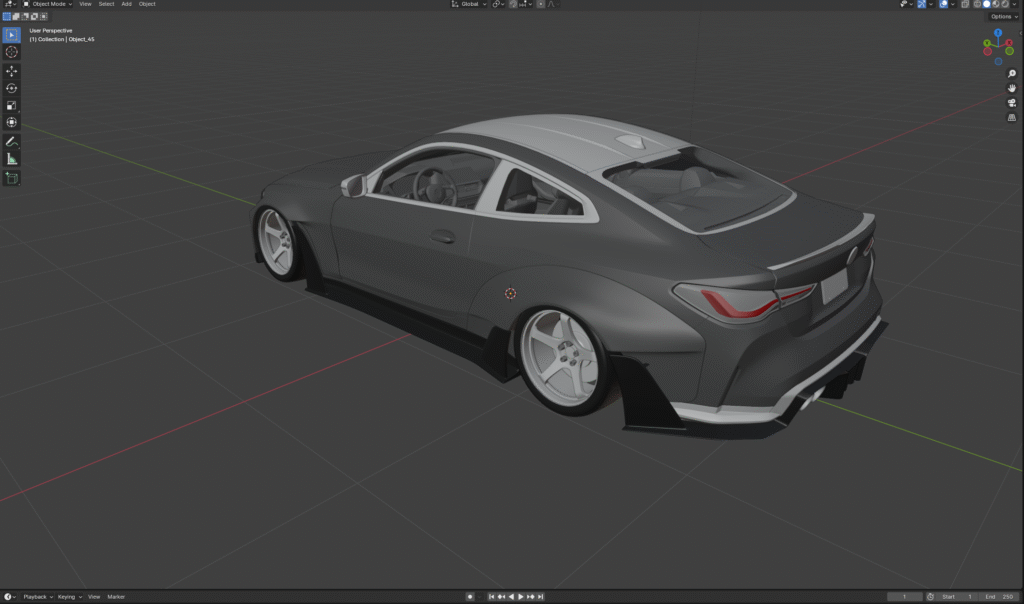The height and width of the screenshot is (604, 1024).
Task: Click the Start frame field
Action: coord(958,597)
